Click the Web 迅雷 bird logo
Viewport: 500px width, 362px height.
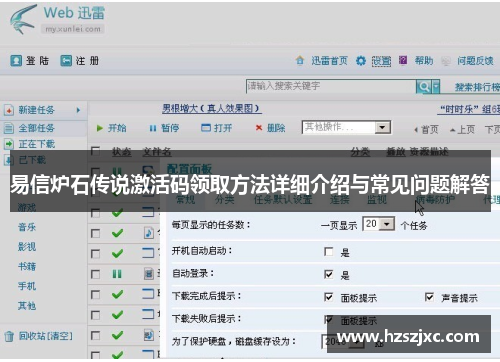(23, 20)
